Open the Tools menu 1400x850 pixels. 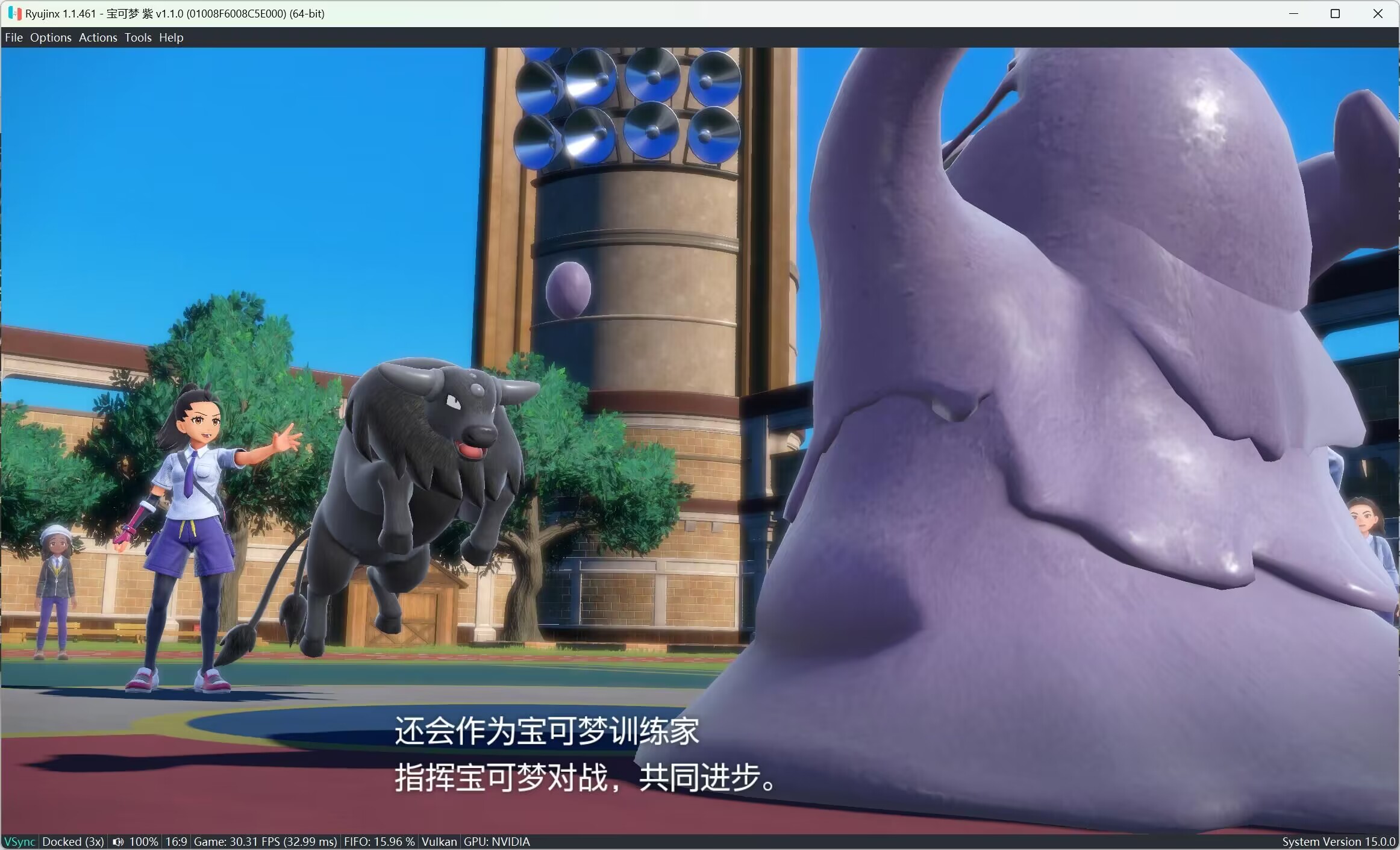point(138,37)
